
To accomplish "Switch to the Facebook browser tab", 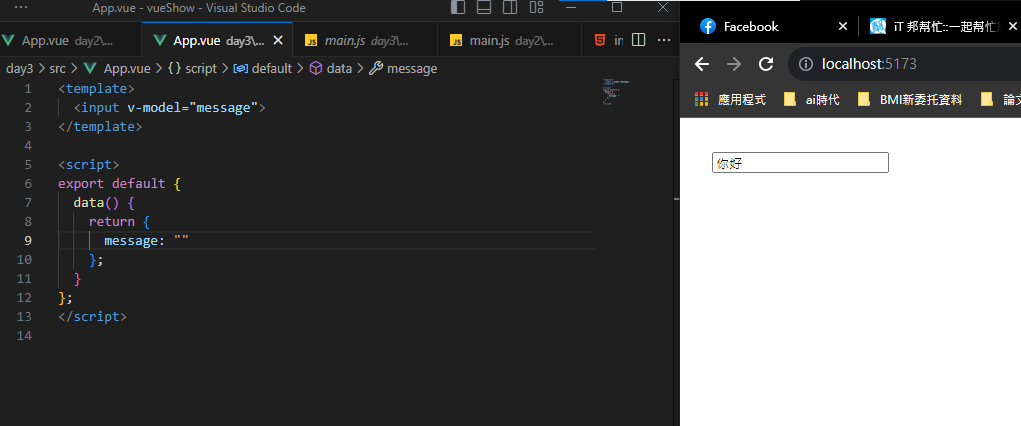I will (775, 27).
